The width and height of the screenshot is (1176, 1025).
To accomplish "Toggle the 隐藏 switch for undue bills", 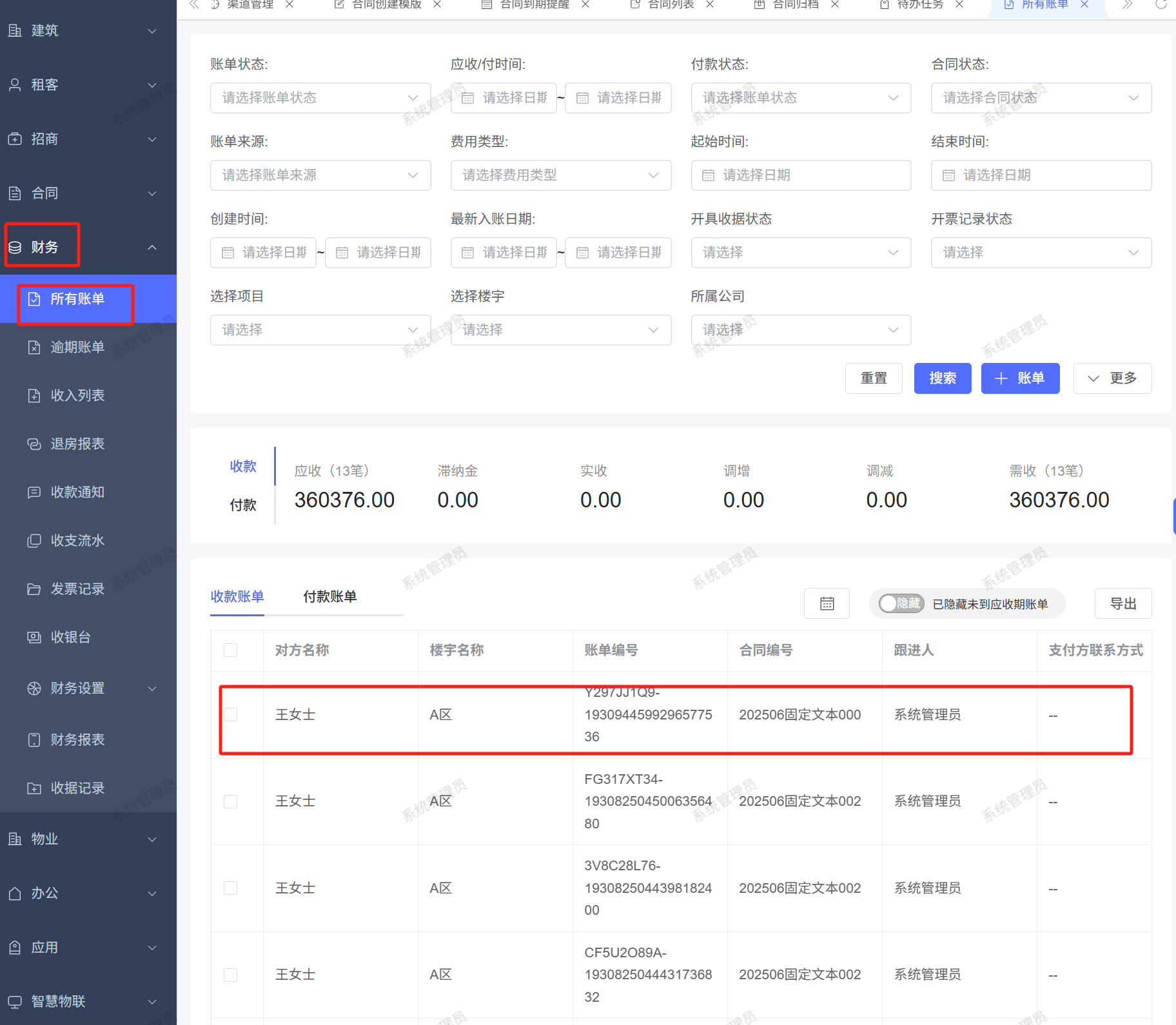I will 901,603.
